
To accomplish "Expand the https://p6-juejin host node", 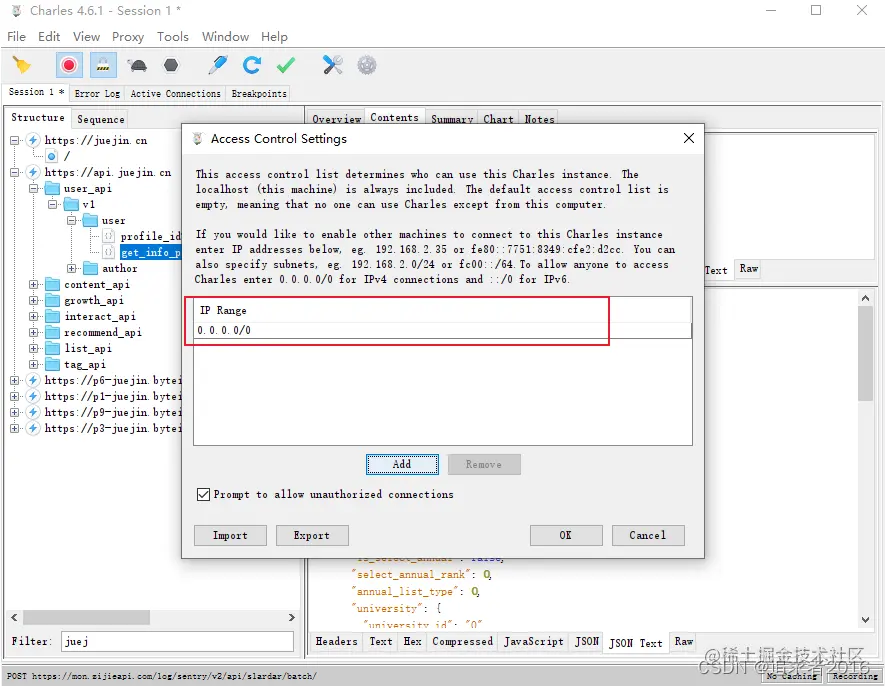I will (x=15, y=381).
